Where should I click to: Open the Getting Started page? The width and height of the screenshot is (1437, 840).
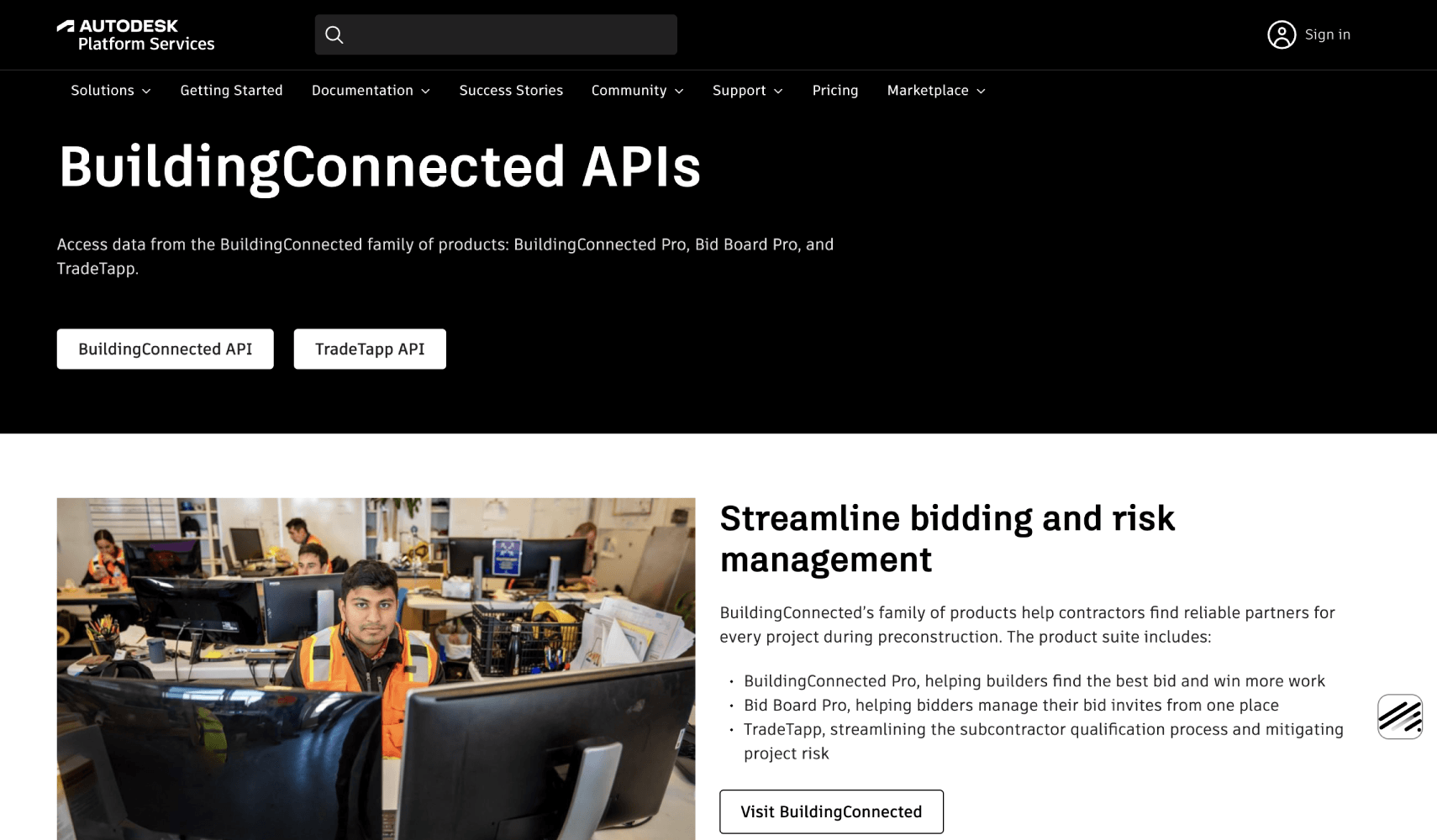pos(231,90)
